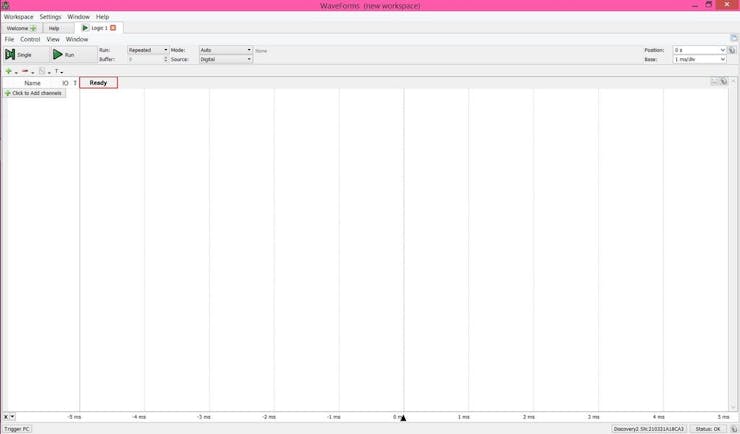Click the Trigger PC status label
740x434 pixels.
(17, 429)
